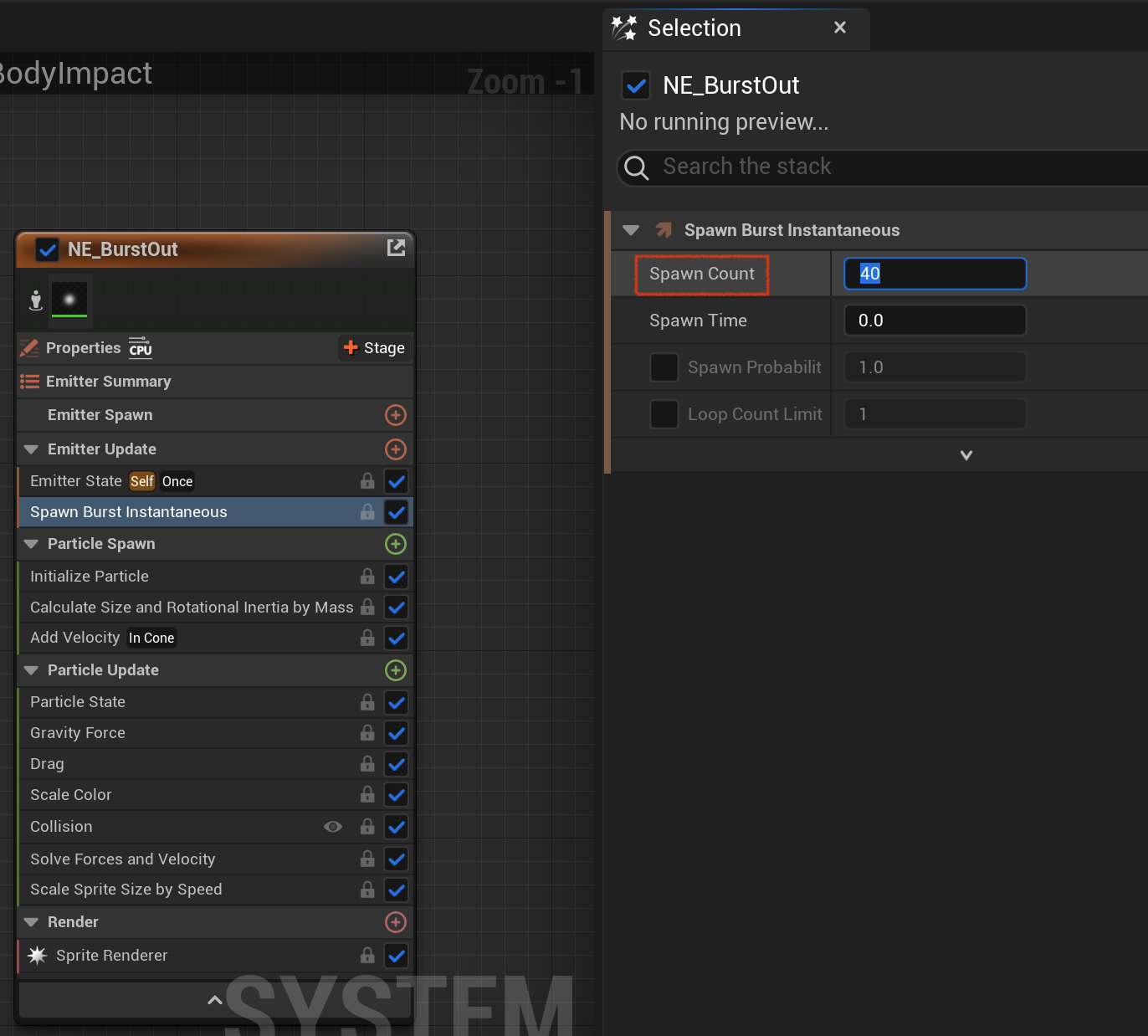Click lock icon on Spawn Burst Instantaneous row
This screenshot has height=1036, width=1148.
(367, 511)
